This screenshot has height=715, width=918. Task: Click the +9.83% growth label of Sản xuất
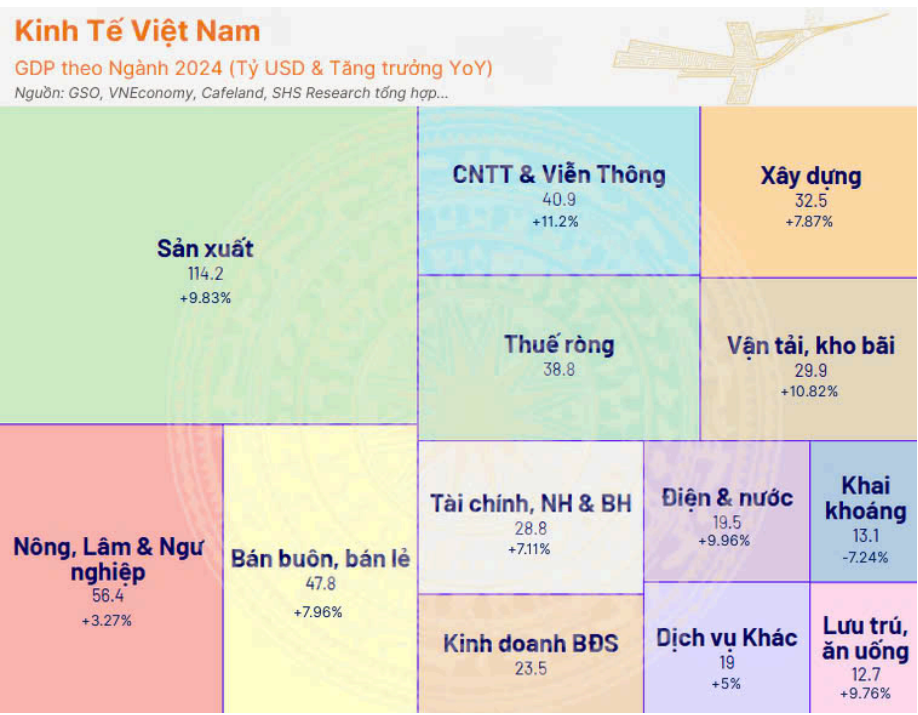205,298
